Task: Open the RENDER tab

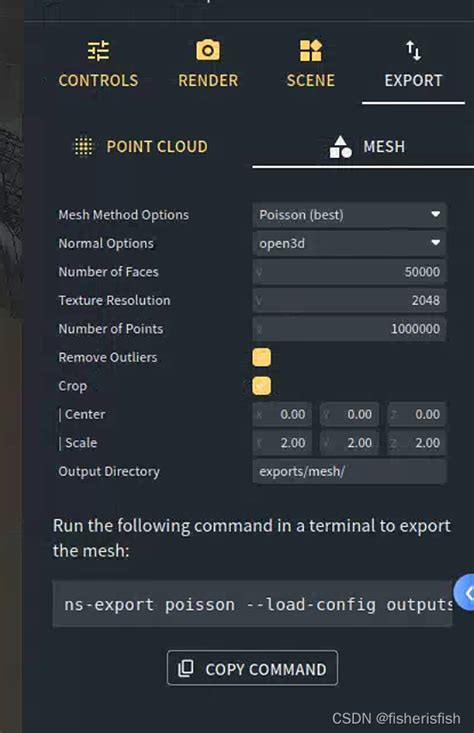Action: point(208,64)
